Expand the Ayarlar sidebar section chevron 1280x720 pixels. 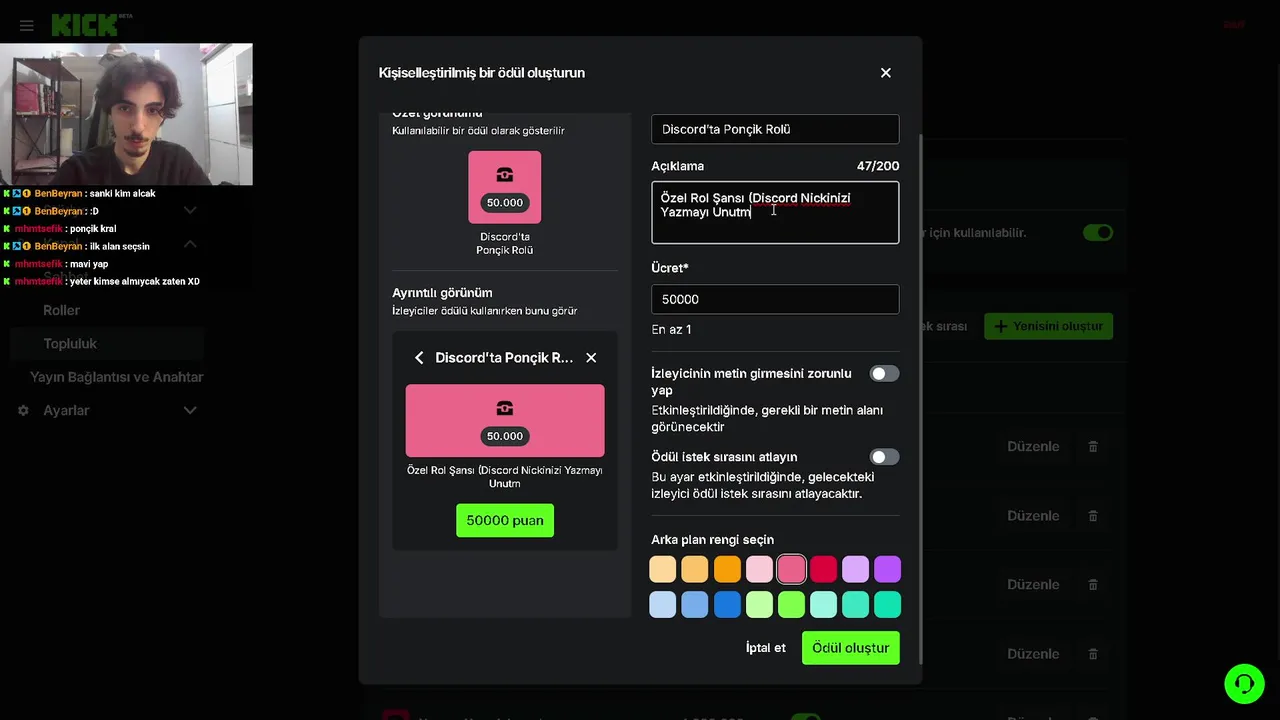190,411
